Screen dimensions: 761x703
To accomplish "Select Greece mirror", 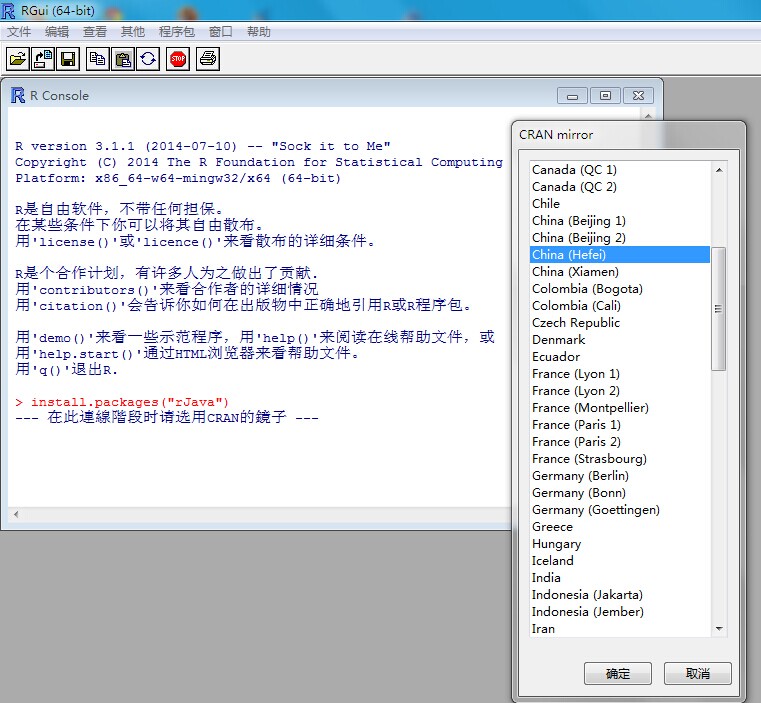I will coord(620,527).
